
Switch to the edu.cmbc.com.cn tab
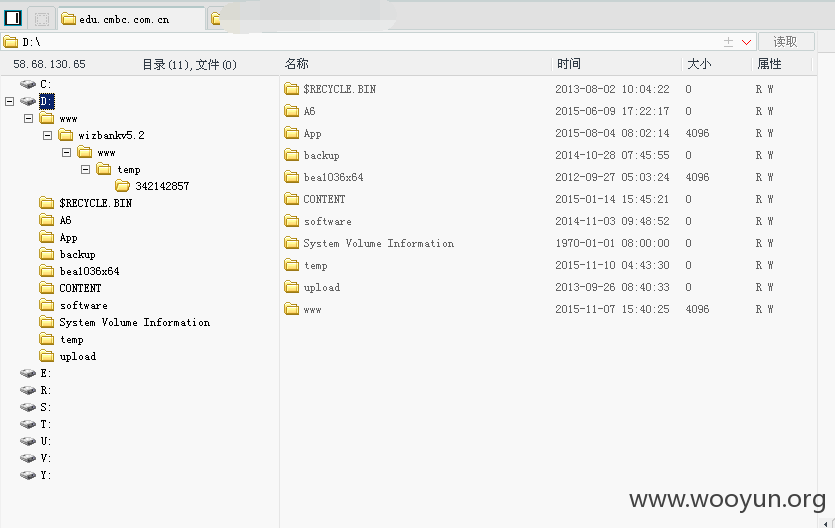click(x=131, y=19)
